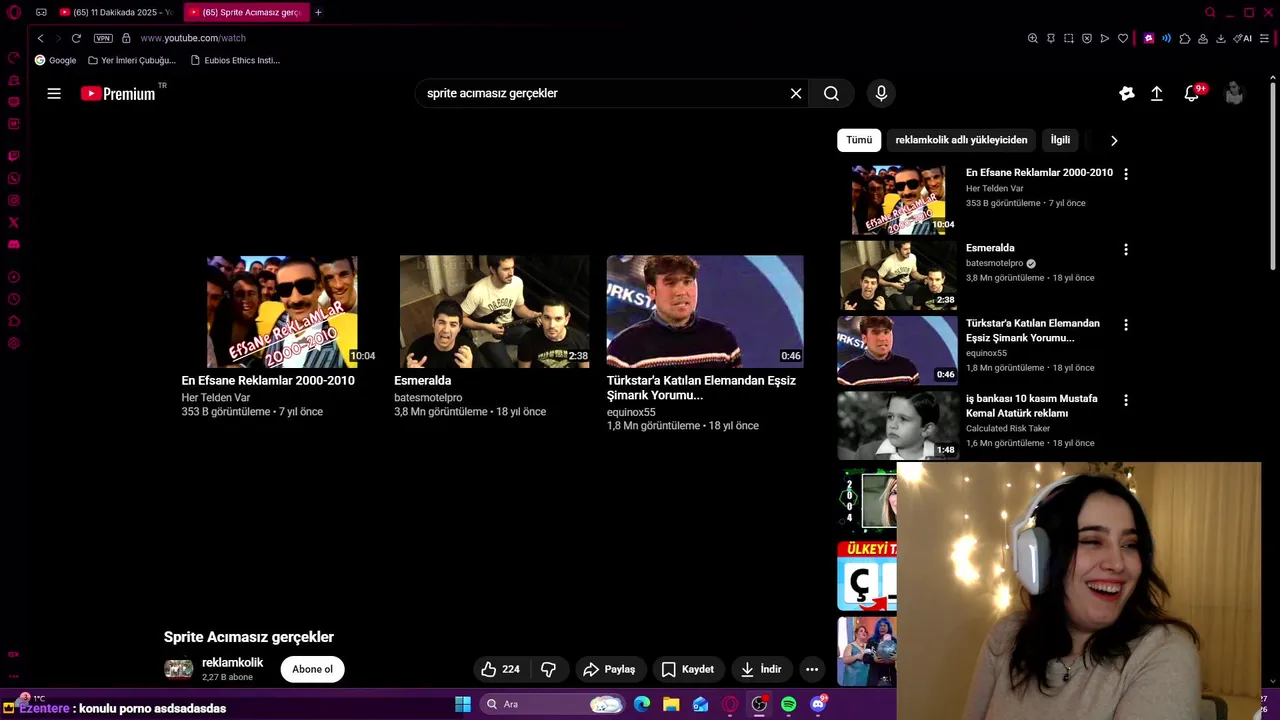1280x720 pixels.
Task: Open the Yer İmleri Çubuğu bookmark folder
Action: click(131, 60)
